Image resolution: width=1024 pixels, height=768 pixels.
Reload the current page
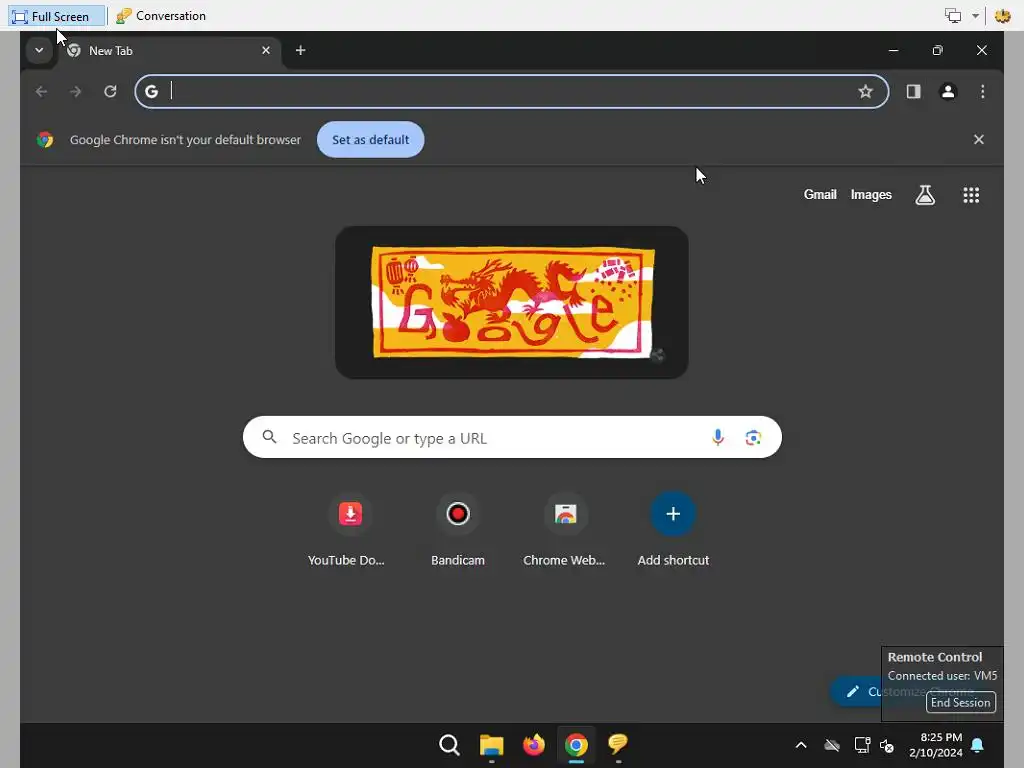pyautogui.click(x=110, y=91)
